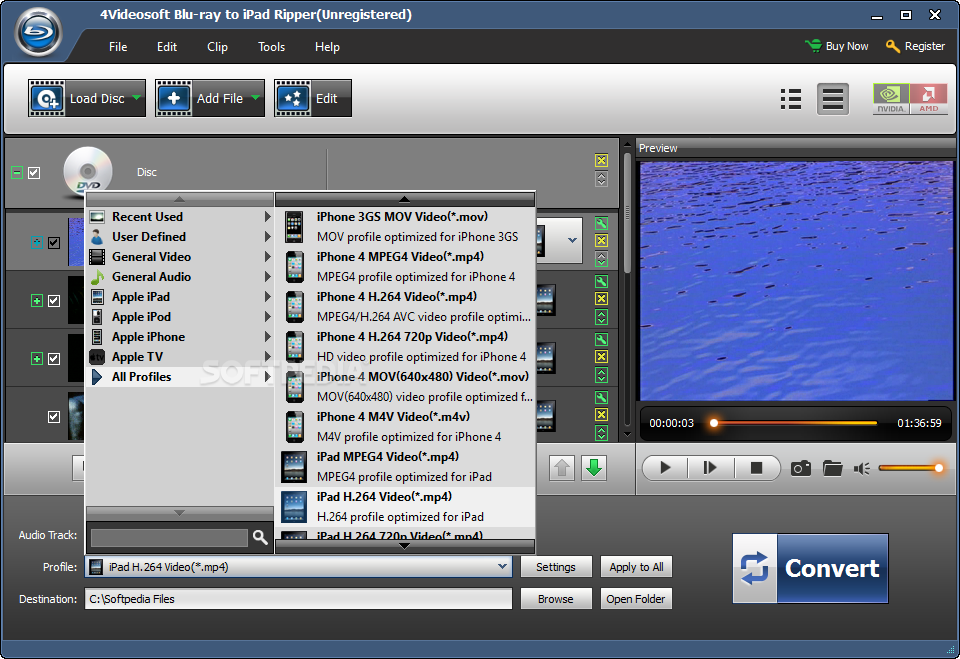
Task: Open the Apple iPad profile category
Action: pos(180,297)
